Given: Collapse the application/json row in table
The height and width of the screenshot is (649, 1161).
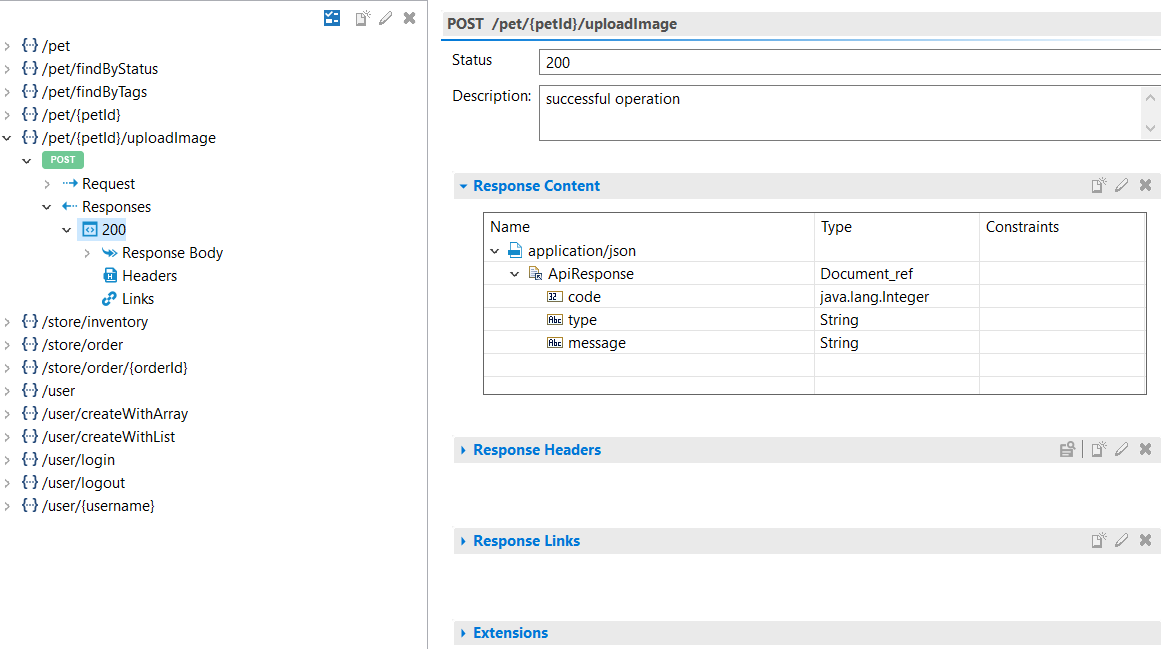Looking at the screenshot, I should tap(495, 251).
